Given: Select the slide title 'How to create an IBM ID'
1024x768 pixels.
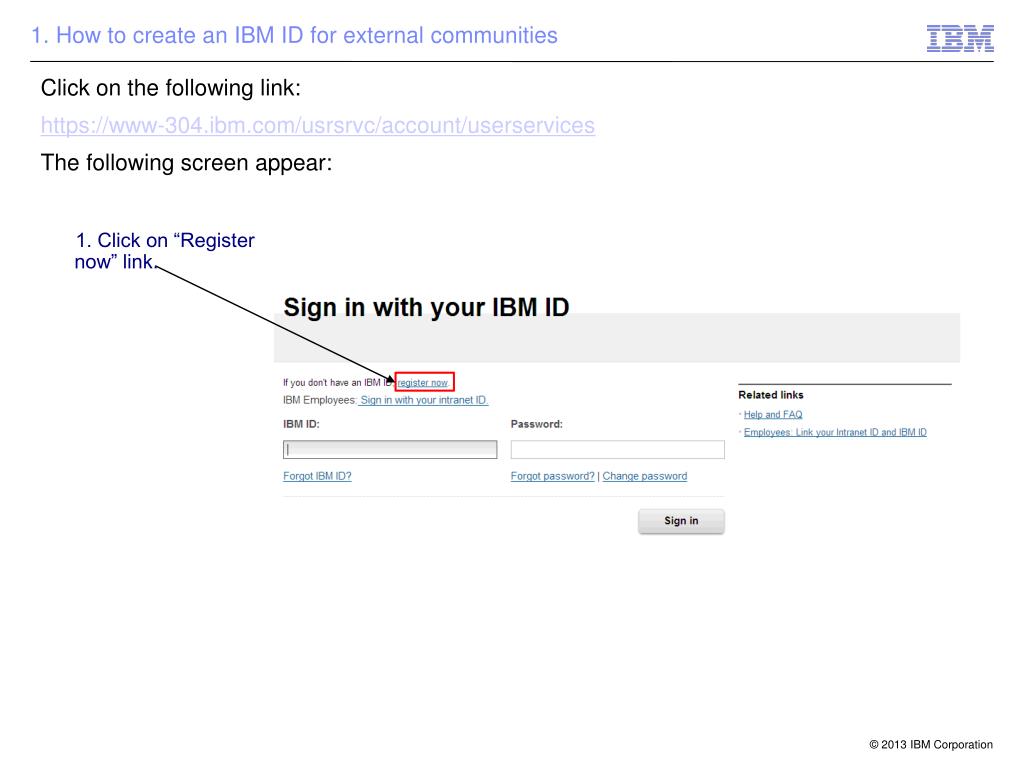Looking at the screenshot, I should pos(180,35).
